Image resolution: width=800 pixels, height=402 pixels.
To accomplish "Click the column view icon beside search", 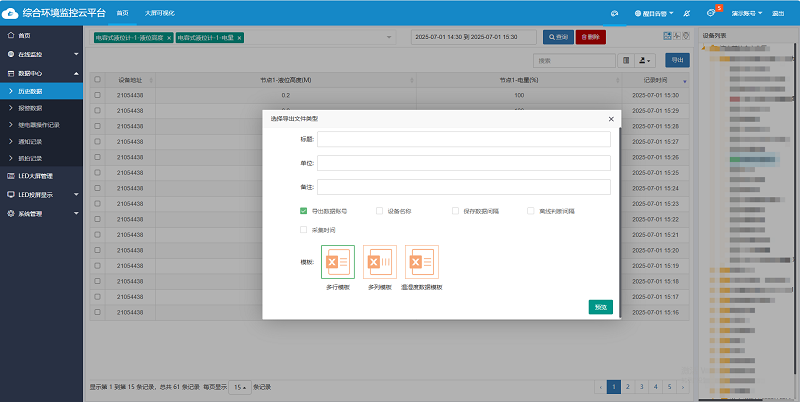I will pos(626,60).
